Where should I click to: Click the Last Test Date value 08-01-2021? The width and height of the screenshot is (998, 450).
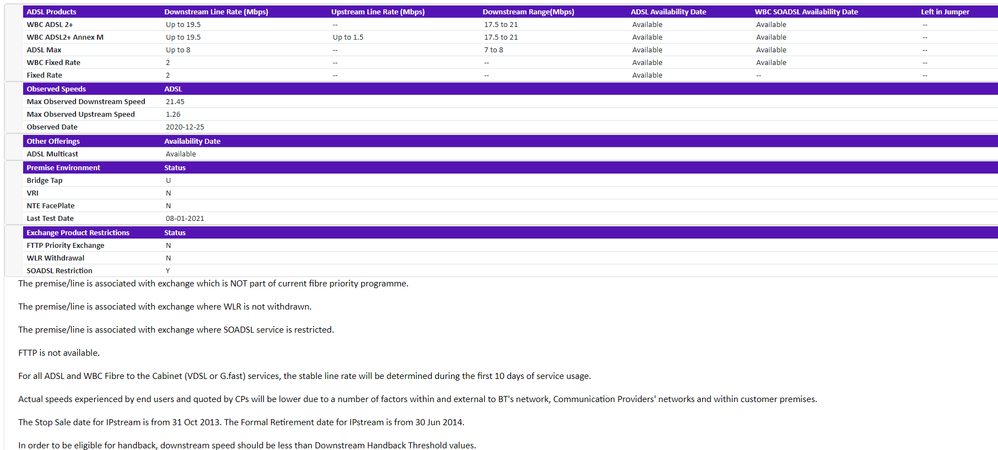(x=185, y=218)
